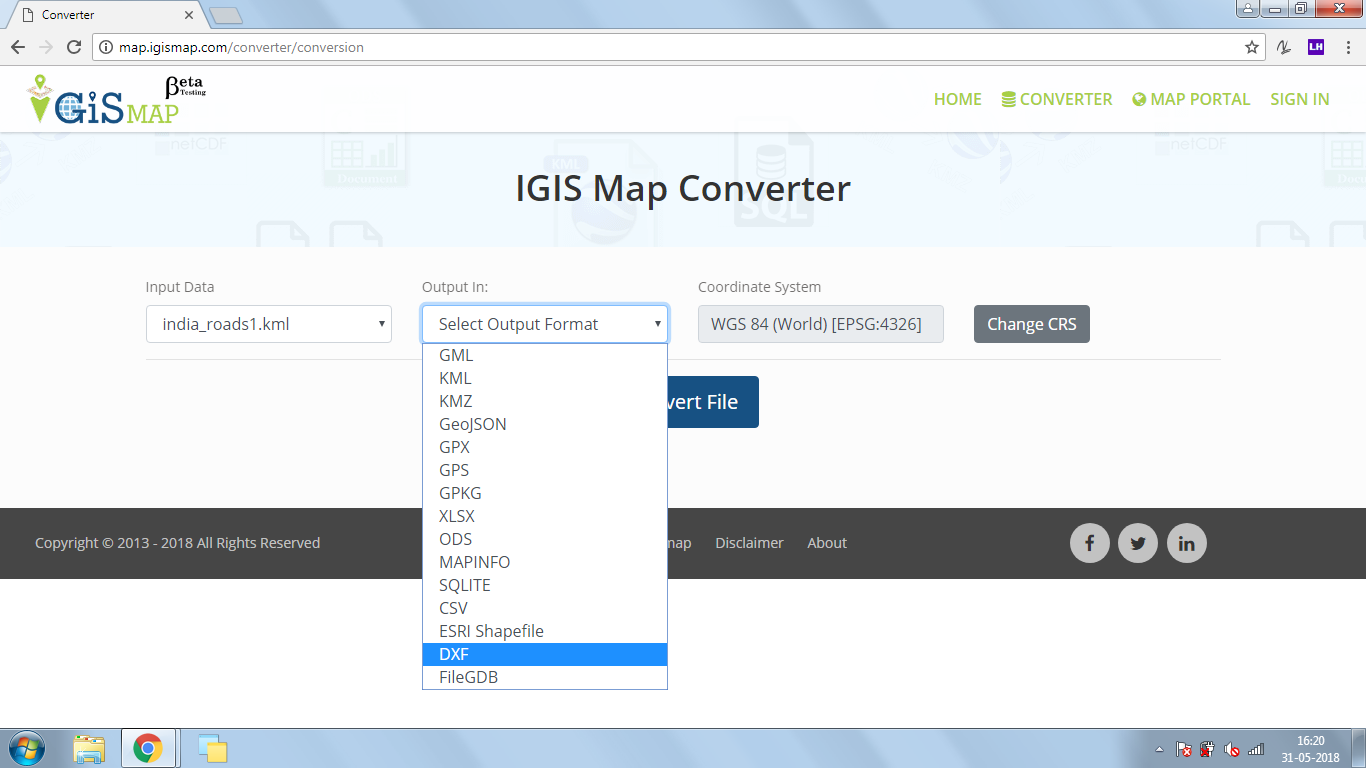Choose SQLITE output format
The width and height of the screenshot is (1366, 768).
pyautogui.click(x=545, y=585)
